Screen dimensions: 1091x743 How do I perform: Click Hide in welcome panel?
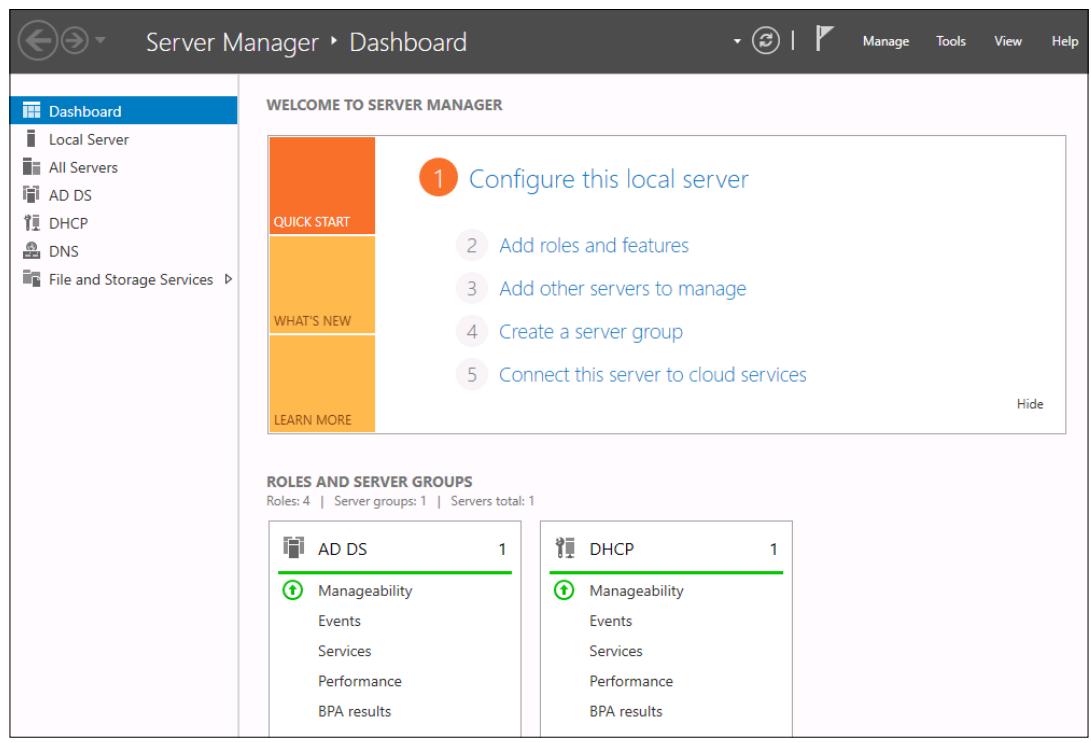pyautogui.click(x=1030, y=404)
